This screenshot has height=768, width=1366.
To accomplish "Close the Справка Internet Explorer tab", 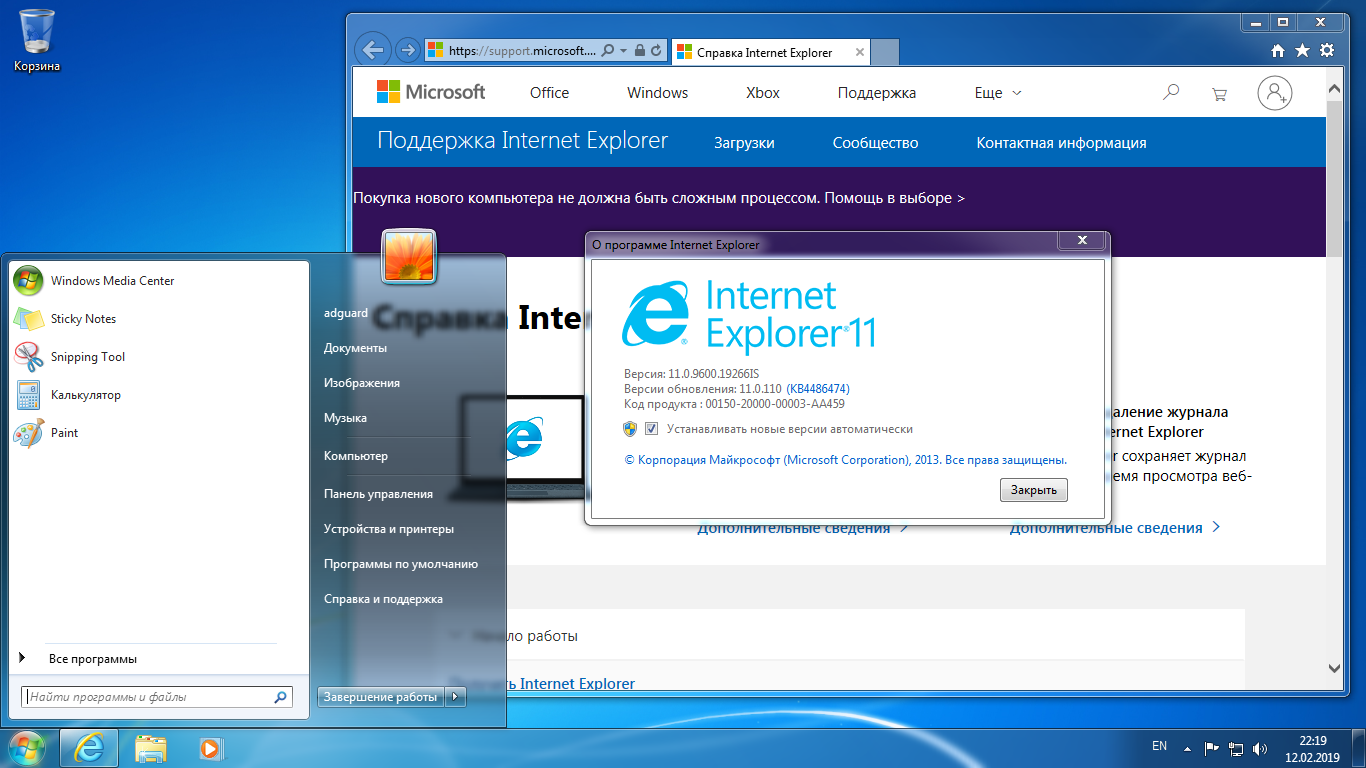I will coord(858,52).
